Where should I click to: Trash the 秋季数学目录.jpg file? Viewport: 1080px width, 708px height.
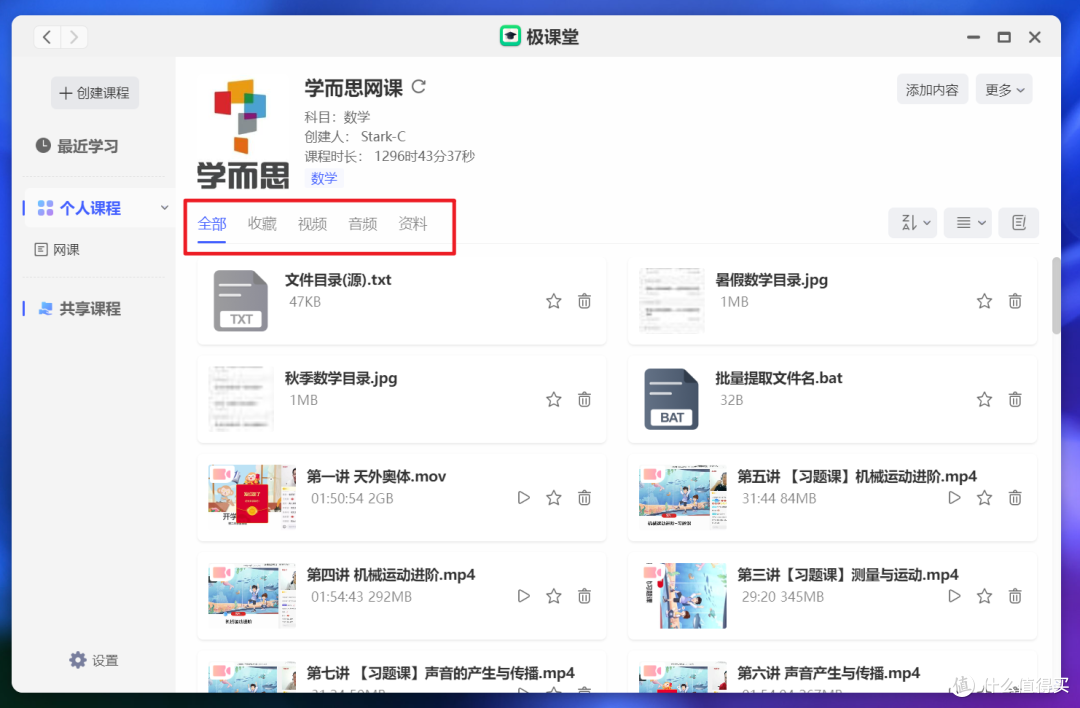(584, 399)
